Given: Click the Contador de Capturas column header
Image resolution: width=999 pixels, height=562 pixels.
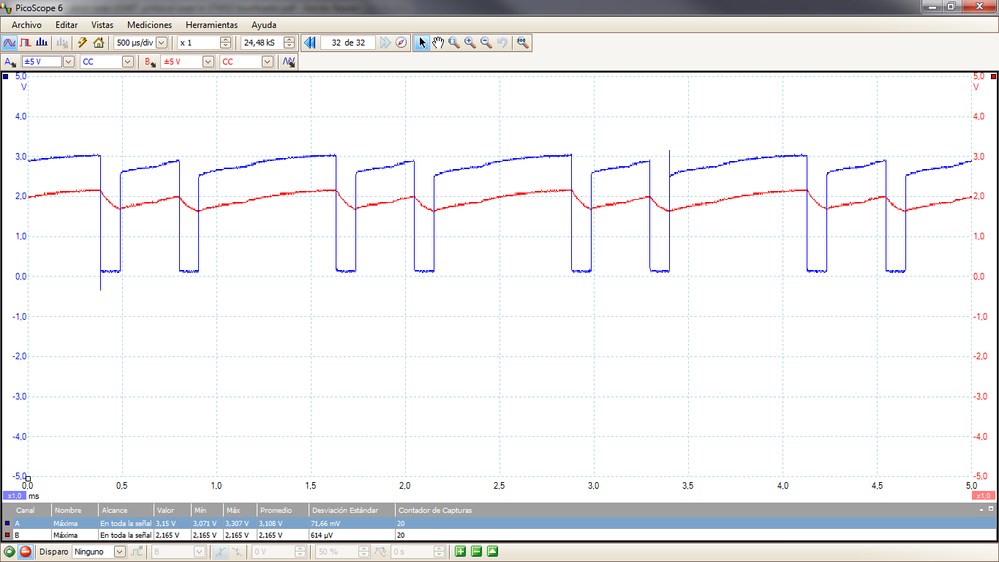Looking at the screenshot, I should [x=435, y=510].
